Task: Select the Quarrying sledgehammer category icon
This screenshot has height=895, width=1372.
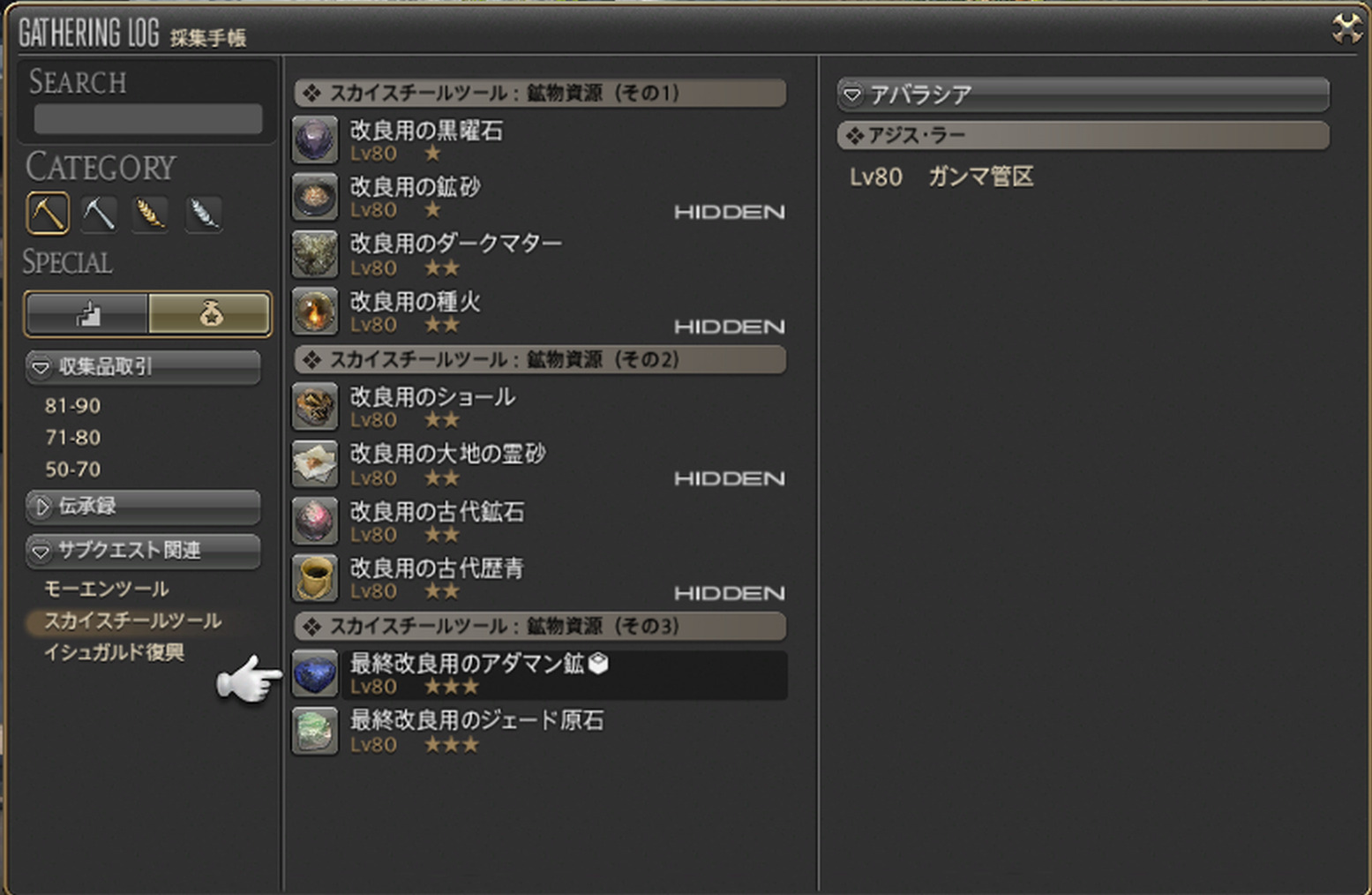Action: tap(99, 214)
